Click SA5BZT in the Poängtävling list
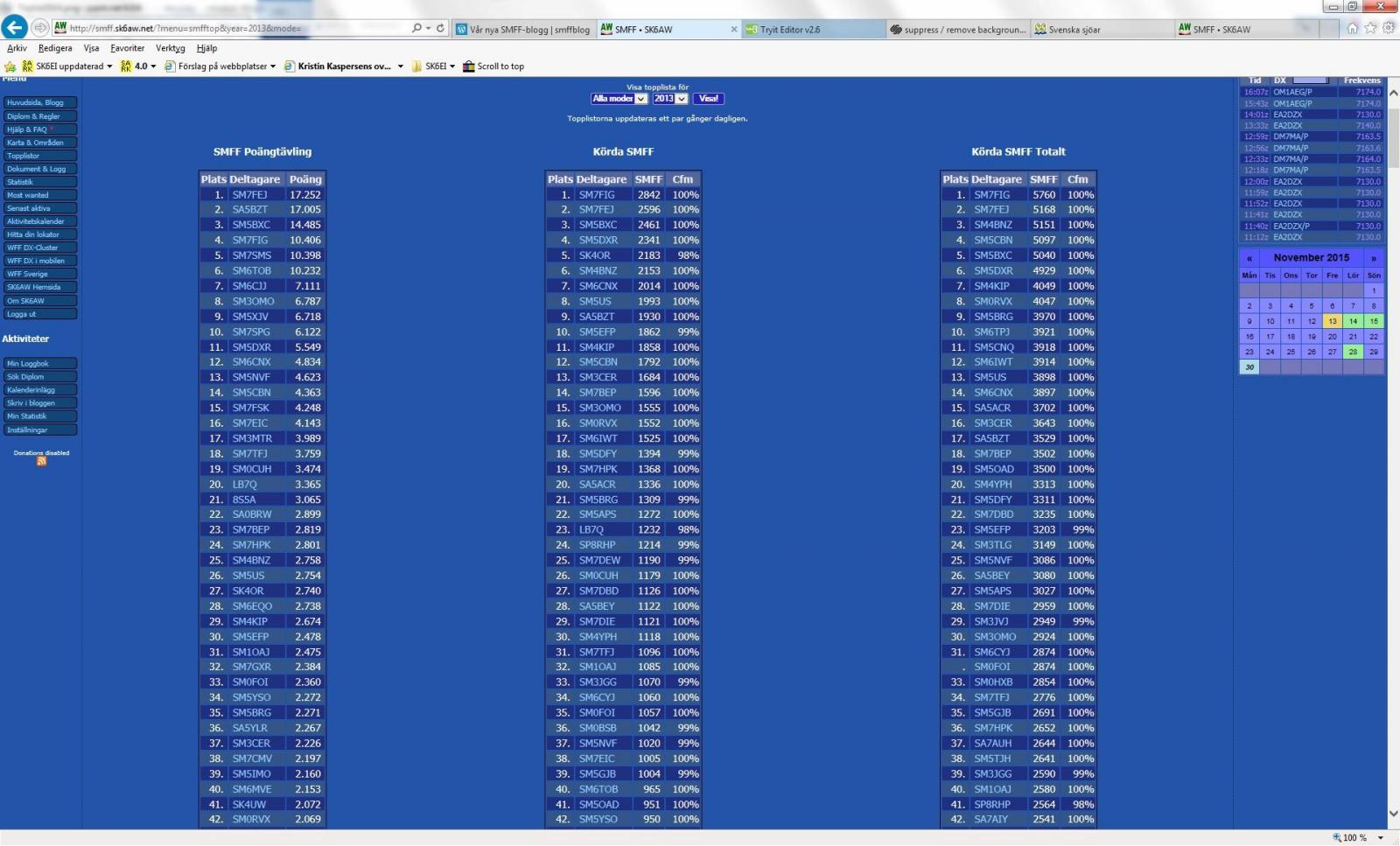This screenshot has height=846, width=1400. click(249, 210)
